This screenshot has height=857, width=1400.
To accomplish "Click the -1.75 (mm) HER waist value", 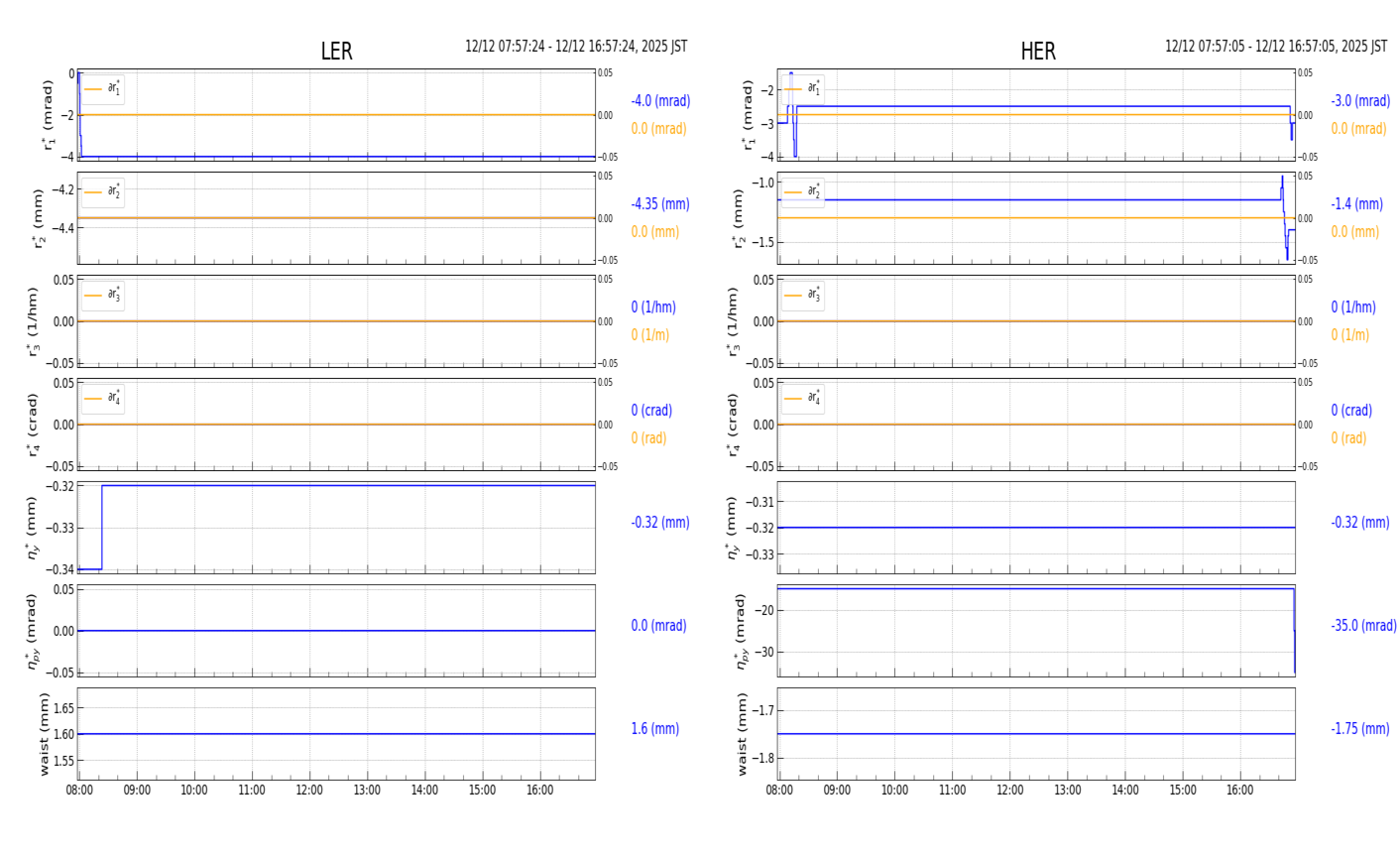I will [1360, 729].
